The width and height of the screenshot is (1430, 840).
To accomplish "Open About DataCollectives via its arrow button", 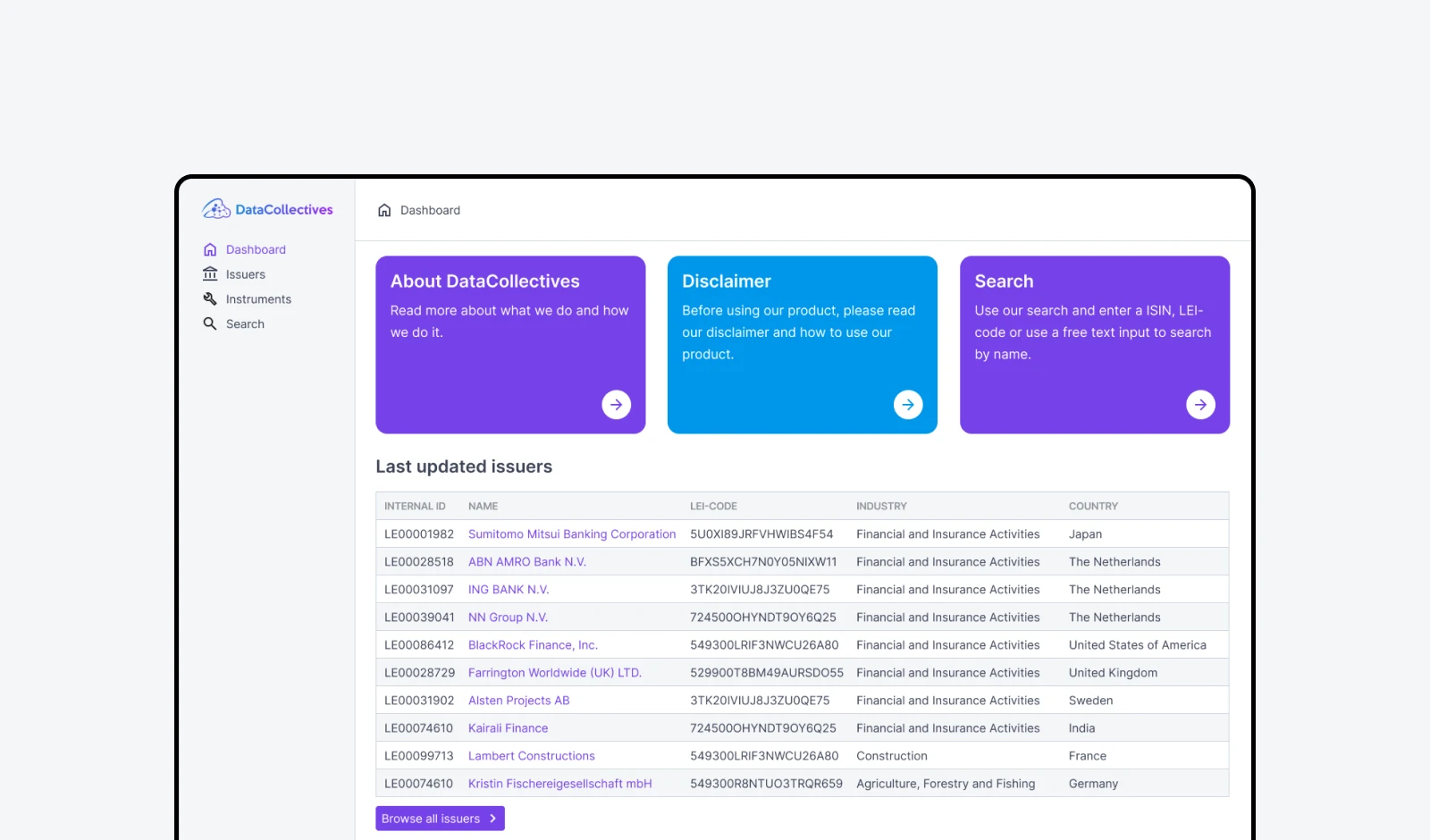I will pyautogui.click(x=616, y=405).
